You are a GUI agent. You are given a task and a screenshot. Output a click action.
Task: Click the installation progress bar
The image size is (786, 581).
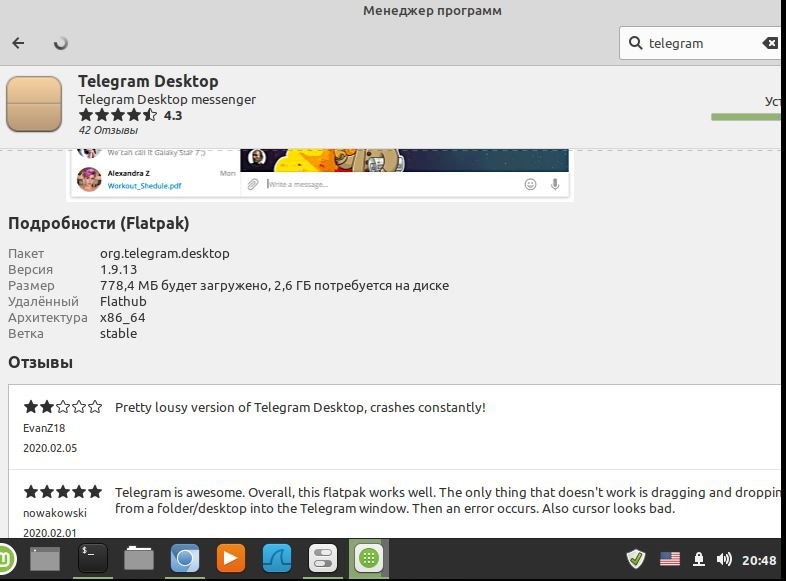(x=746, y=117)
